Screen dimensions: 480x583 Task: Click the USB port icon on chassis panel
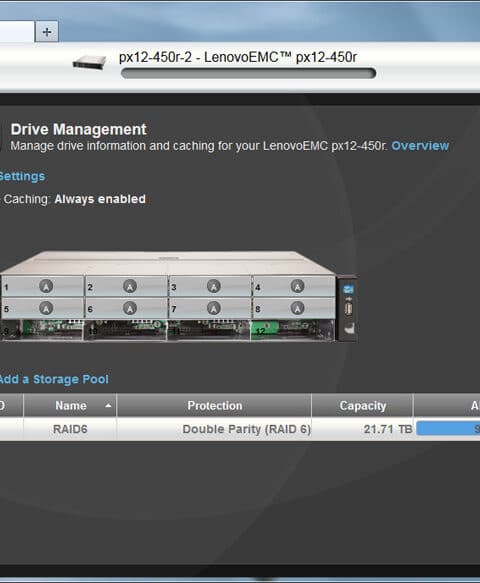(348, 309)
